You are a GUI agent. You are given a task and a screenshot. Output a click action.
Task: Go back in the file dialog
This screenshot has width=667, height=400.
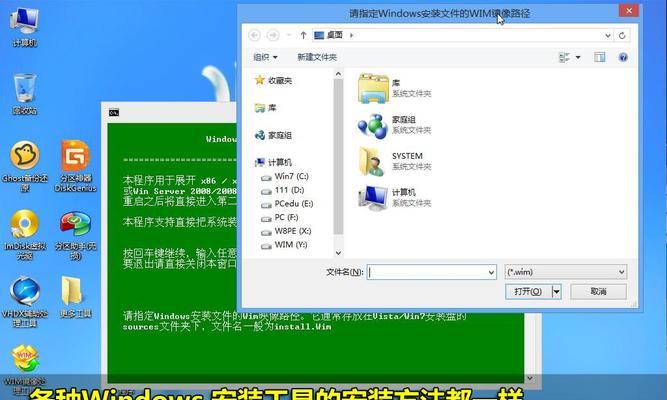254,35
